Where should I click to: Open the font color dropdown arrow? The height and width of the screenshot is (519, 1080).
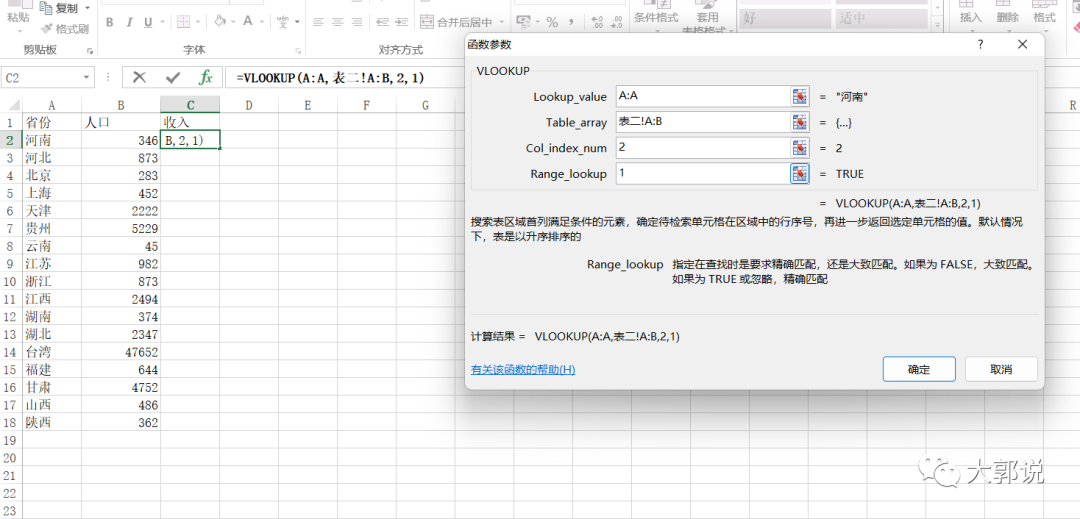[x=263, y=22]
